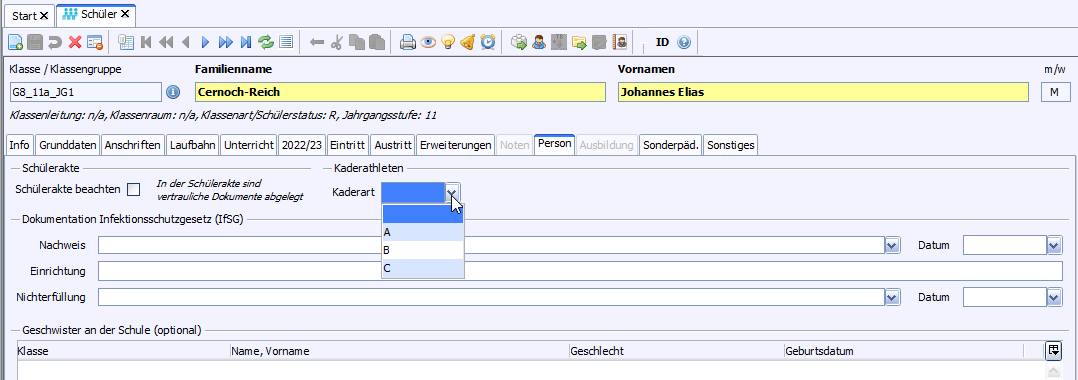Image resolution: width=1078 pixels, height=380 pixels.
Task: Open the alarm clock reminder icon
Action: coord(487,43)
